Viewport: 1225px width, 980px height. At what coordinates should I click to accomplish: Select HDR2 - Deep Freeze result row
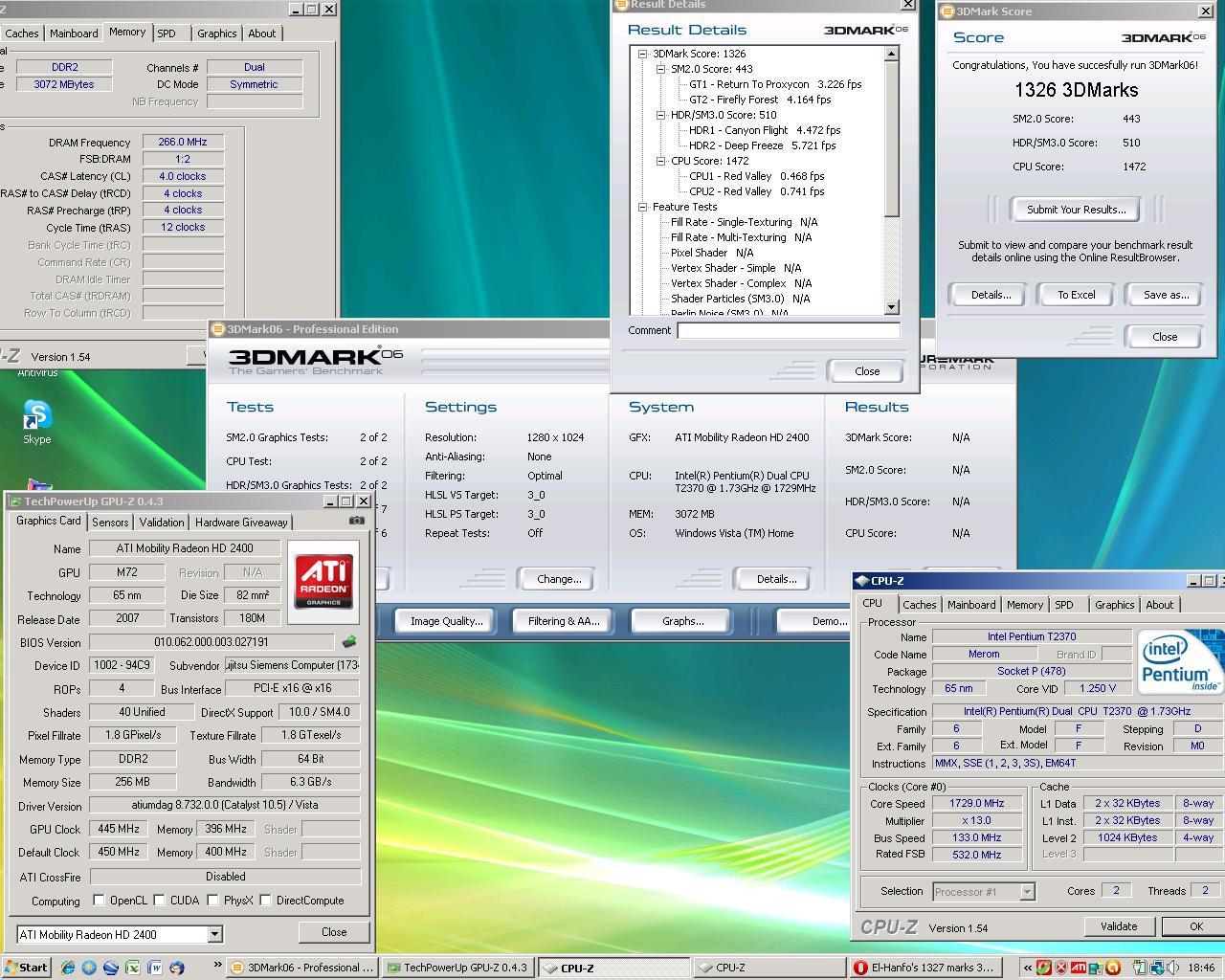click(x=763, y=145)
